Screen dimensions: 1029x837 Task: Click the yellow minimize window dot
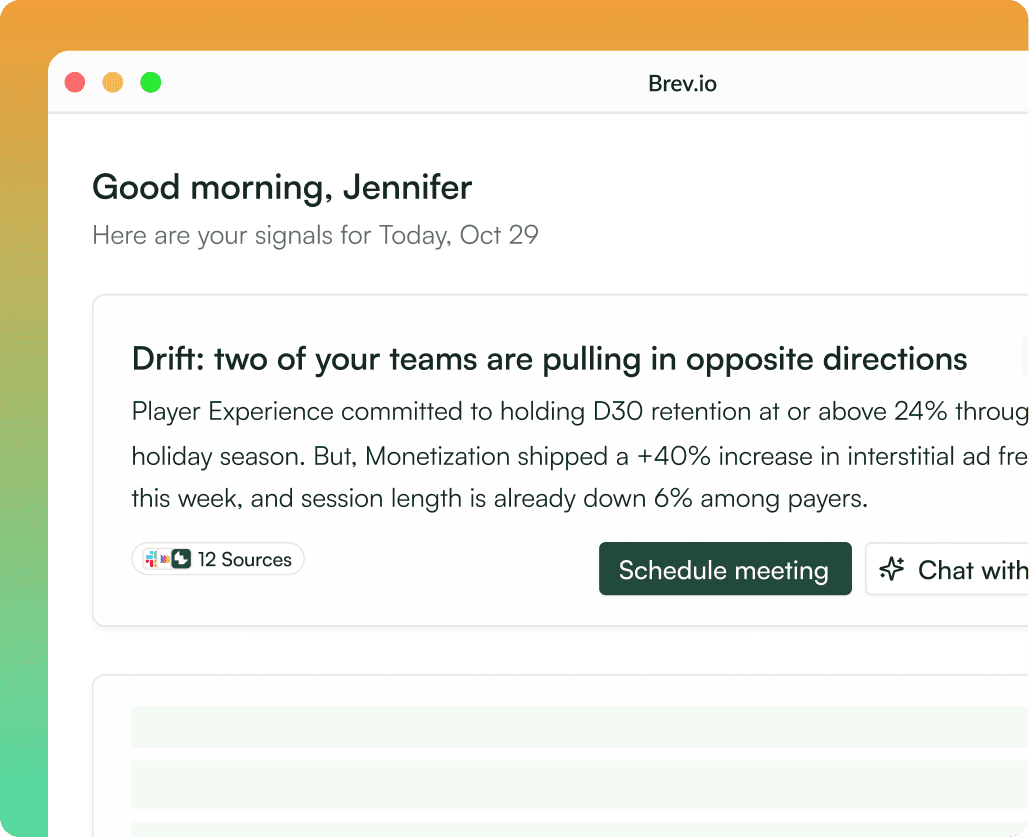(x=113, y=82)
